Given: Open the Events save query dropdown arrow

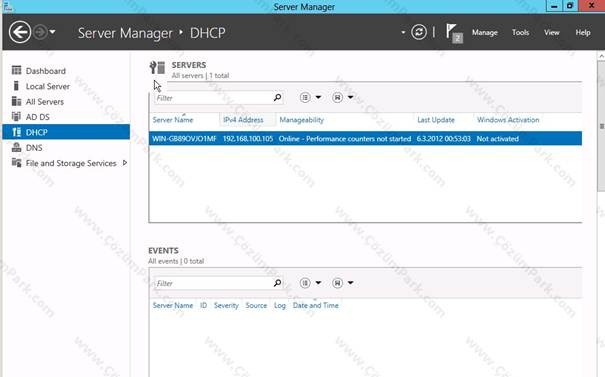Looking at the screenshot, I should [x=350, y=283].
